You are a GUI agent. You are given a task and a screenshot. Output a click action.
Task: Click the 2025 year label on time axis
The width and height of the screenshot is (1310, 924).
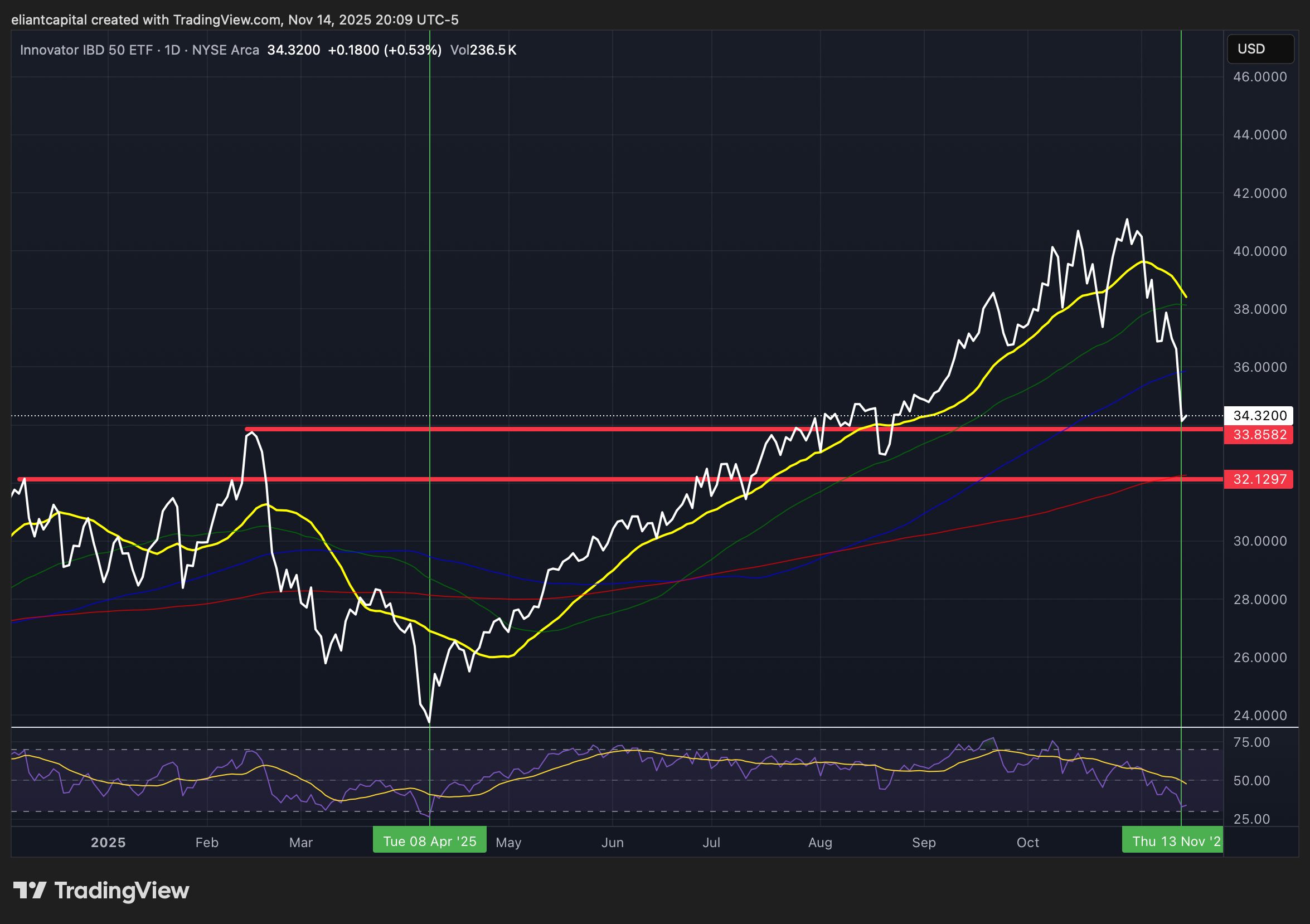tap(108, 843)
